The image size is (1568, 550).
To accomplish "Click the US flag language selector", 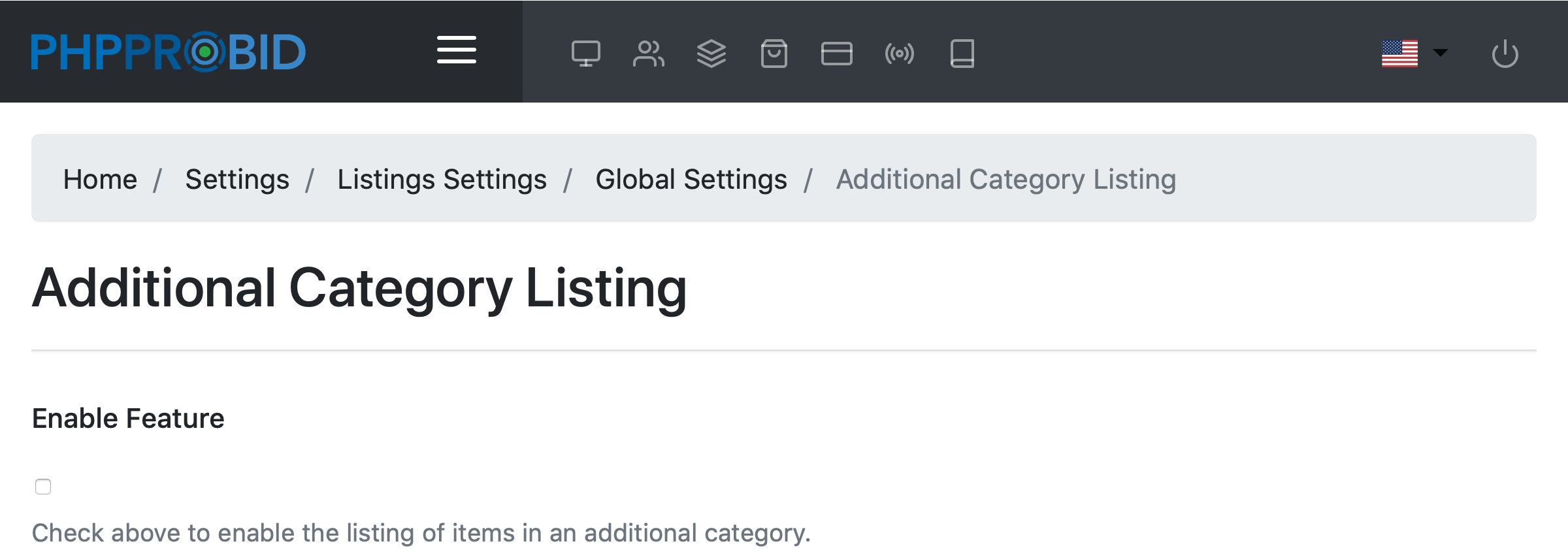I will (1399, 54).
